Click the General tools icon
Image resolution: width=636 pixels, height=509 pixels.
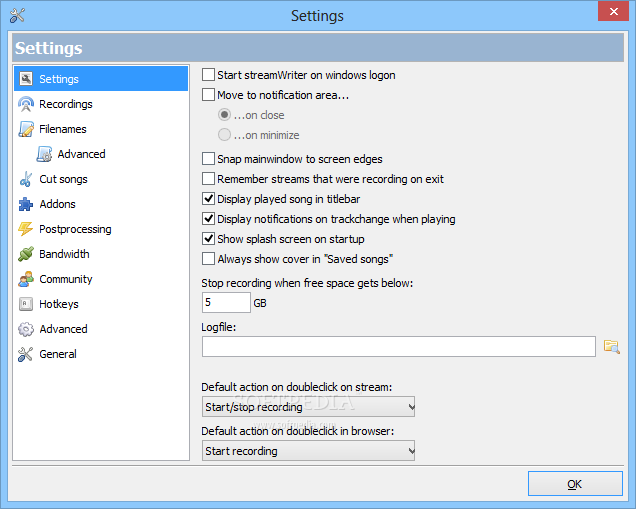[26, 354]
